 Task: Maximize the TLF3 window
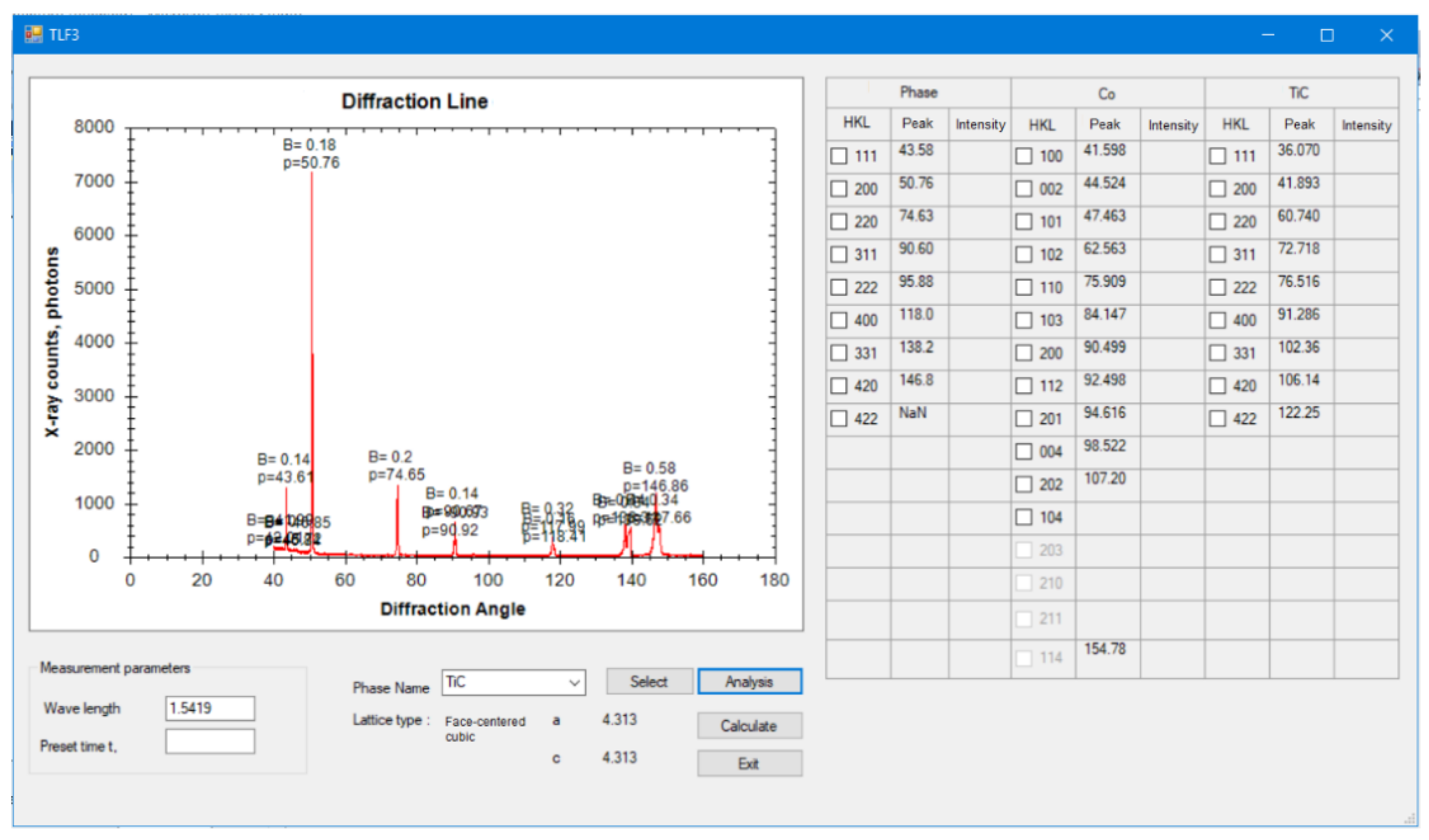[x=1327, y=35]
